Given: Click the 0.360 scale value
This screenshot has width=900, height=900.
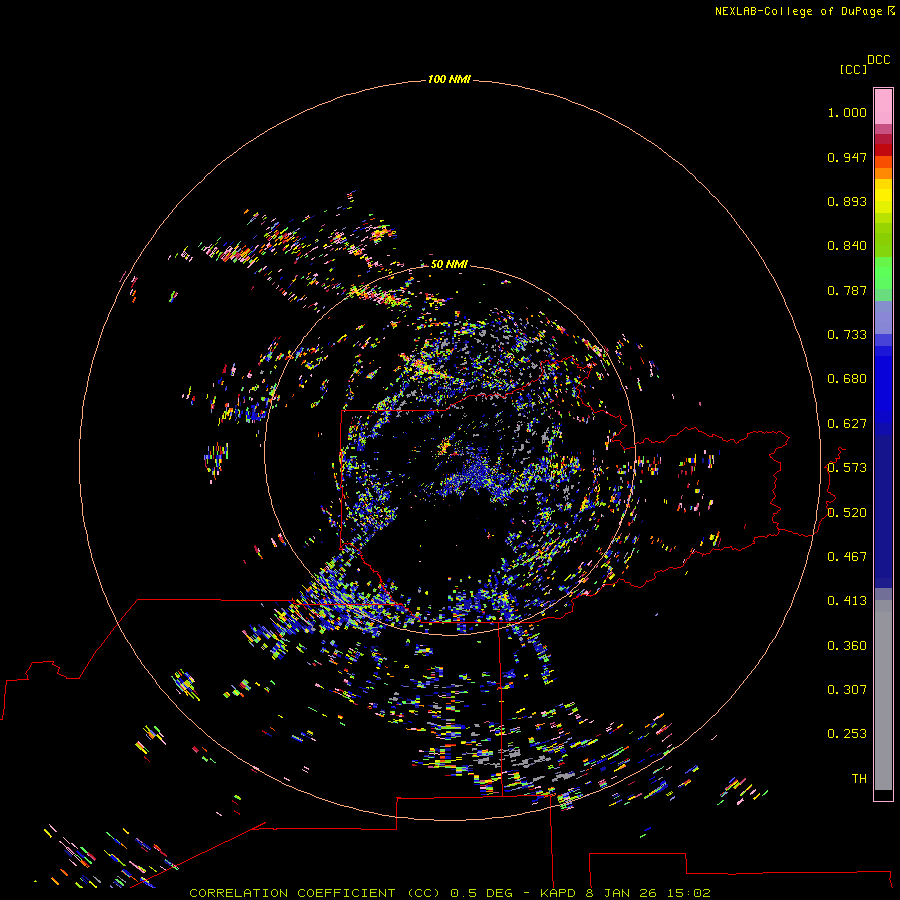Looking at the screenshot, I should (x=847, y=646).
